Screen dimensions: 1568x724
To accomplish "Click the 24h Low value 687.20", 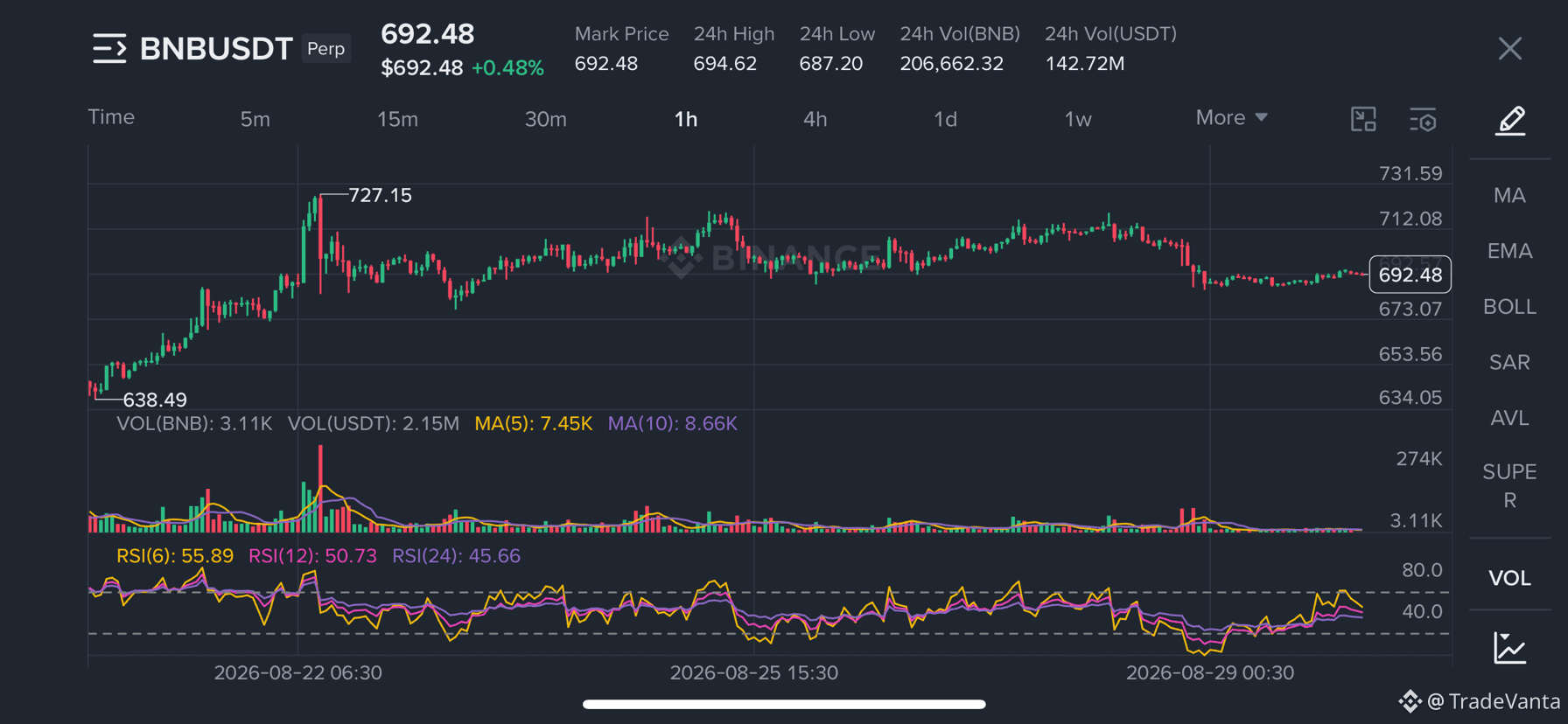I will pyautogui.click(x=830, y=64).
